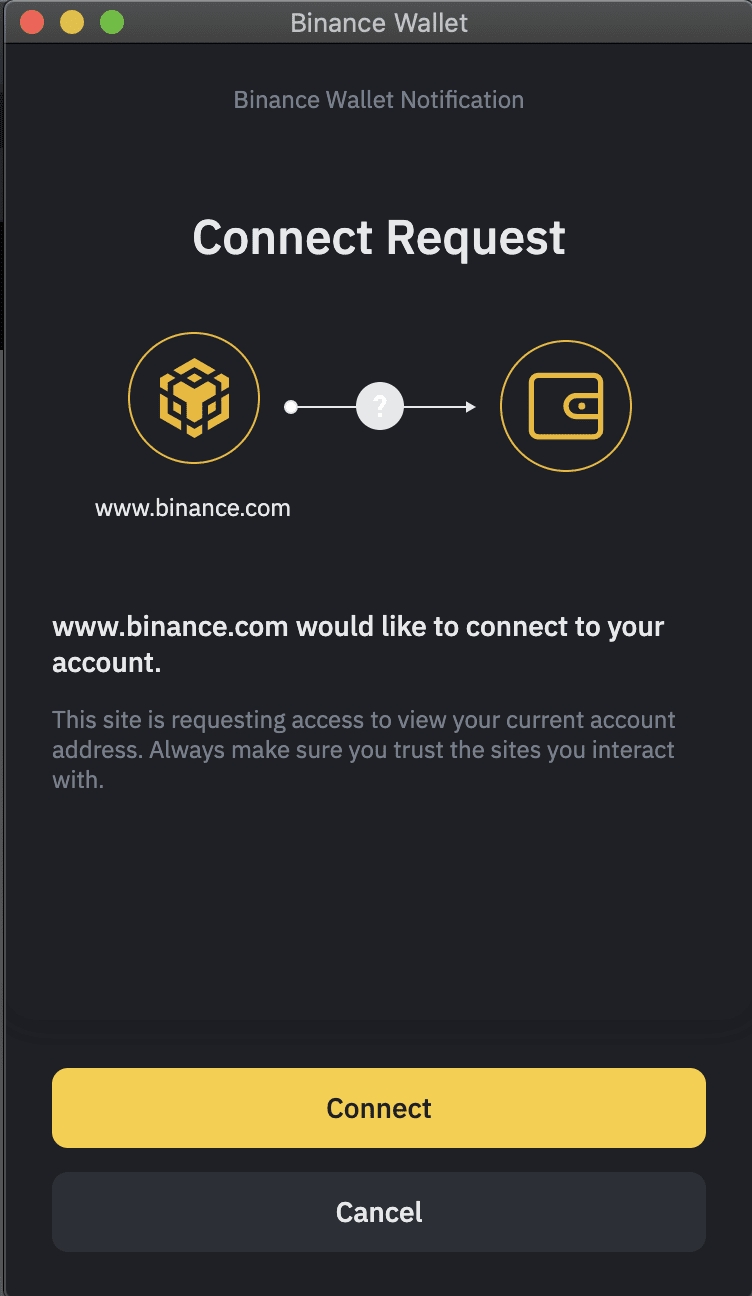The height and width of the screenshot is (1296, 752).
Task: Click the arrowhead pointing to wallet
Action: [470, 407]
